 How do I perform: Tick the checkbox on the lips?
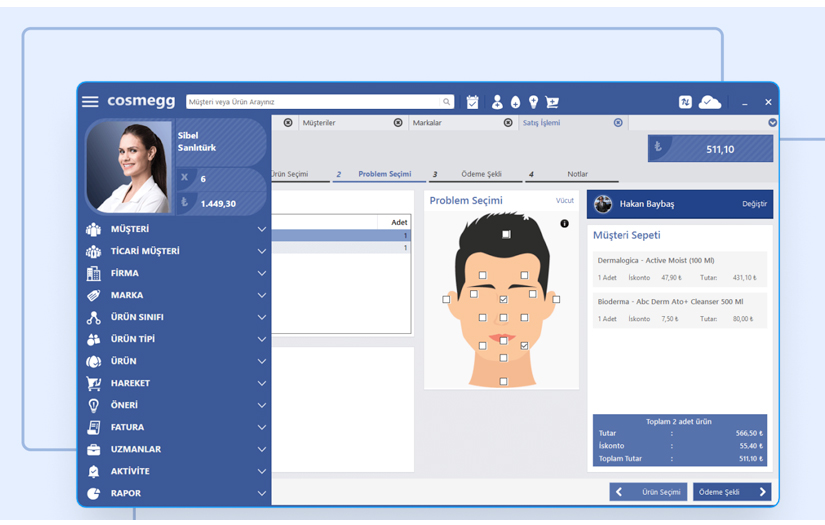504,341
